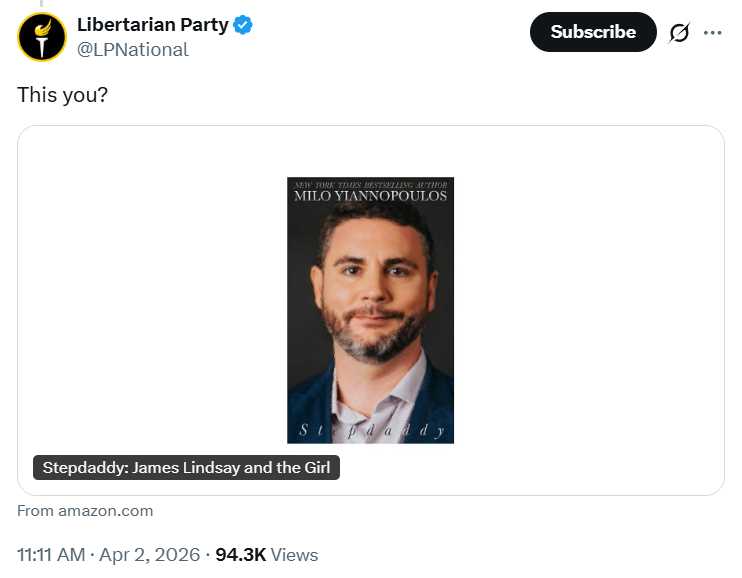View the 94.3K Views count
Image resolution: width=742 pixels, height=578 pixels.
pyautogui.click(x=267, y=554)
